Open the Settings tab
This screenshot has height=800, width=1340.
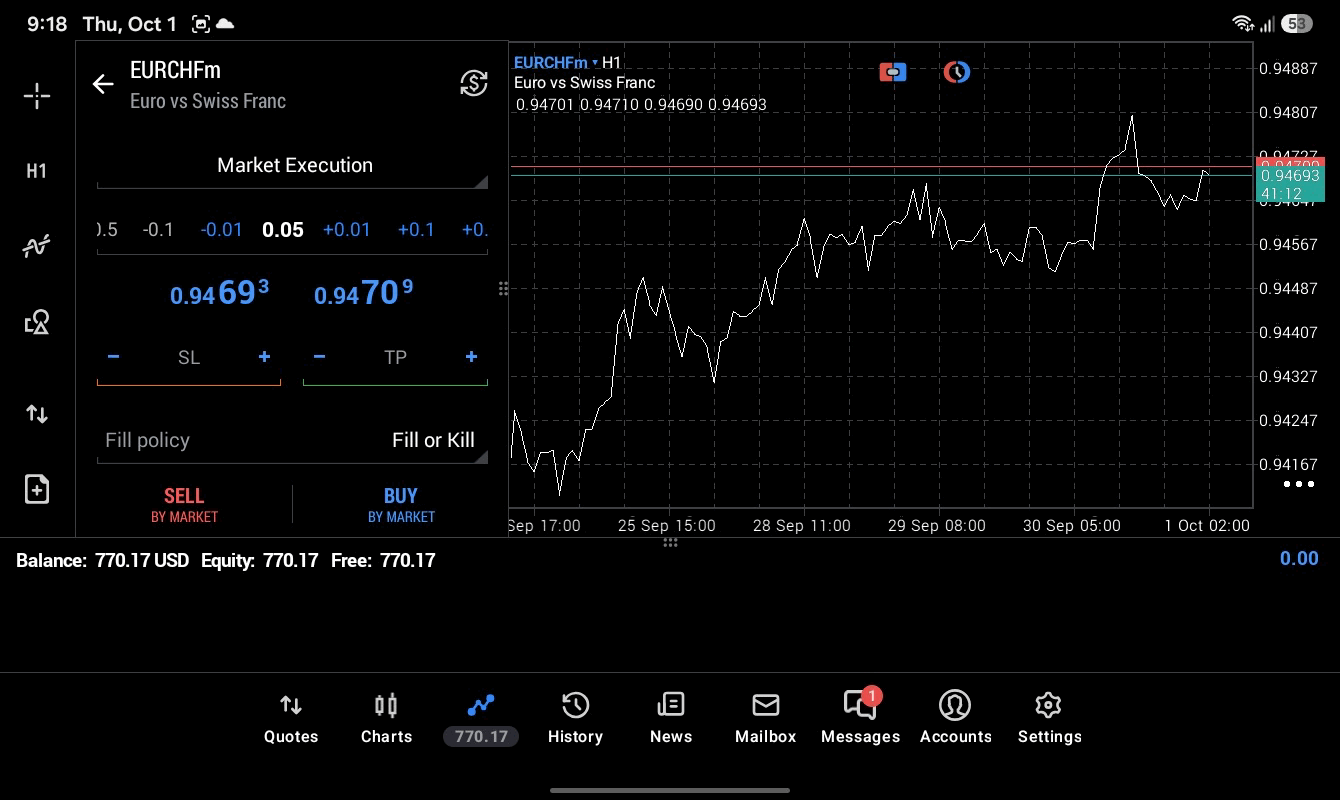[x=1049, y=719]
